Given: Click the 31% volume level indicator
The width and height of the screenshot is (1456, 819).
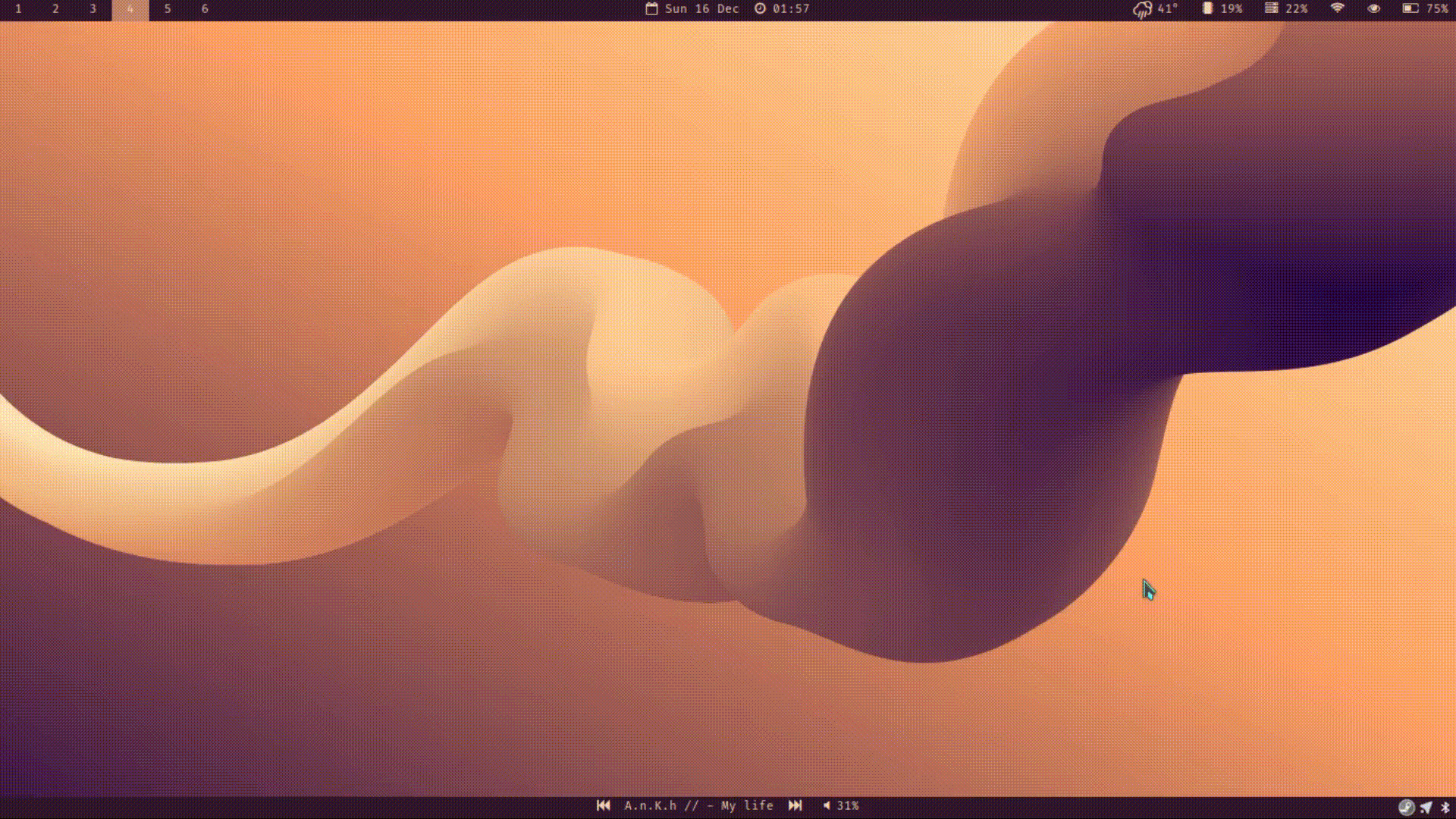Looking at the screenshot, I should click(x=848, y=805).
